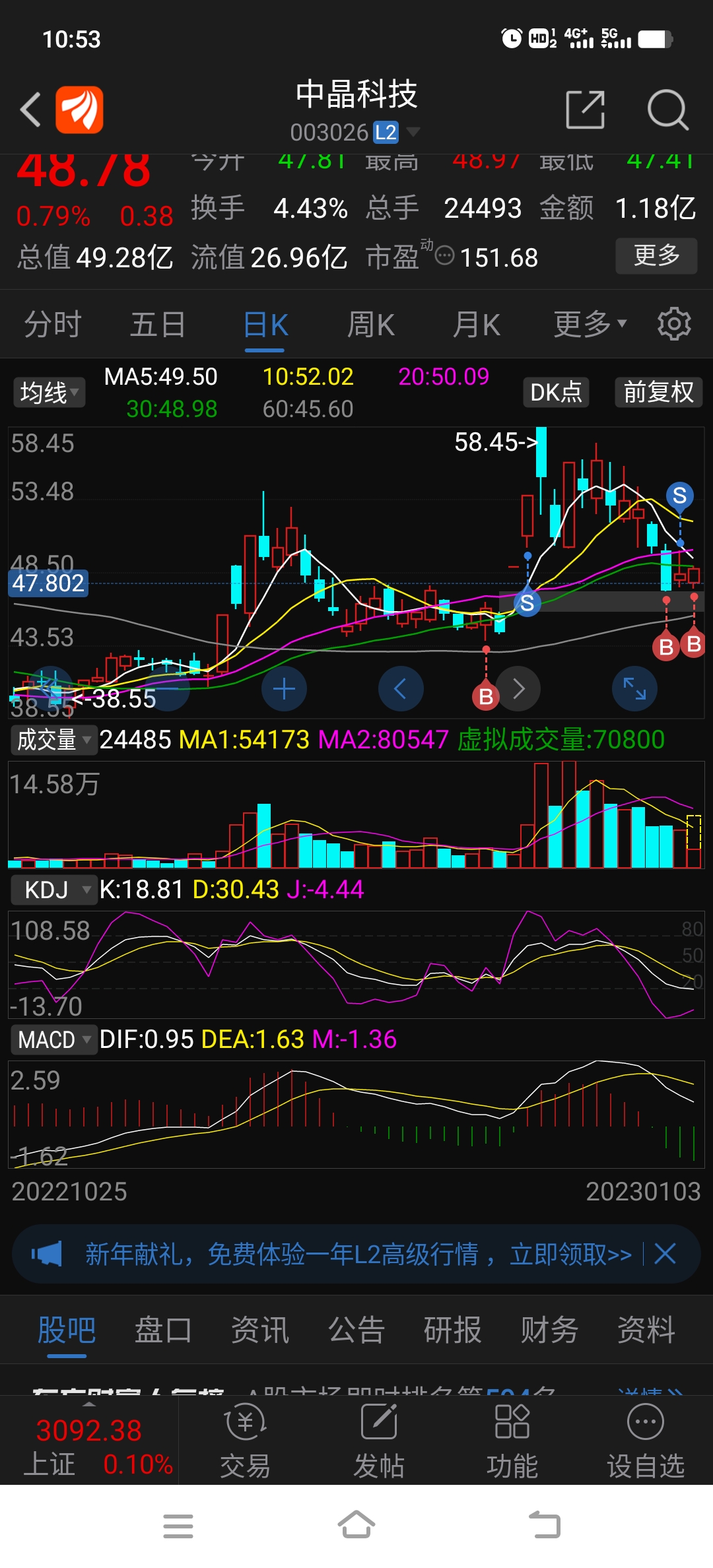Tap the 20230103 end date label
The width and height of the screenshot is (713, 1568).
click(643, 1191)
